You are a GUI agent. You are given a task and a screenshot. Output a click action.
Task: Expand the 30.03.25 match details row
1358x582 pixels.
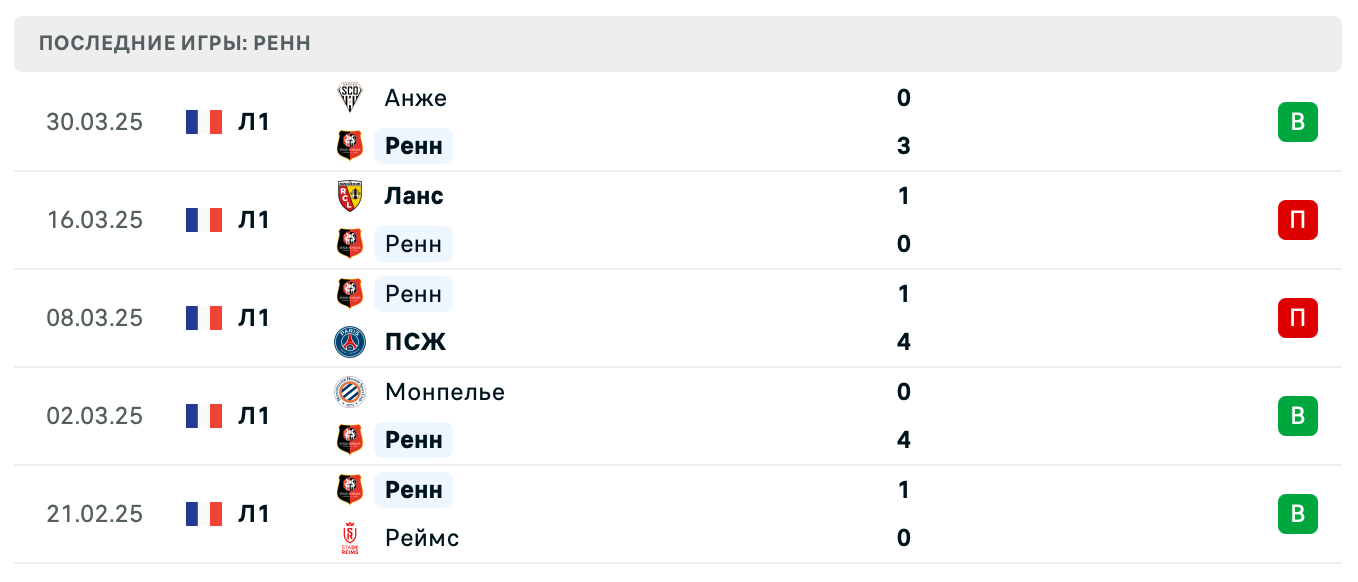[x=700, y=122]
